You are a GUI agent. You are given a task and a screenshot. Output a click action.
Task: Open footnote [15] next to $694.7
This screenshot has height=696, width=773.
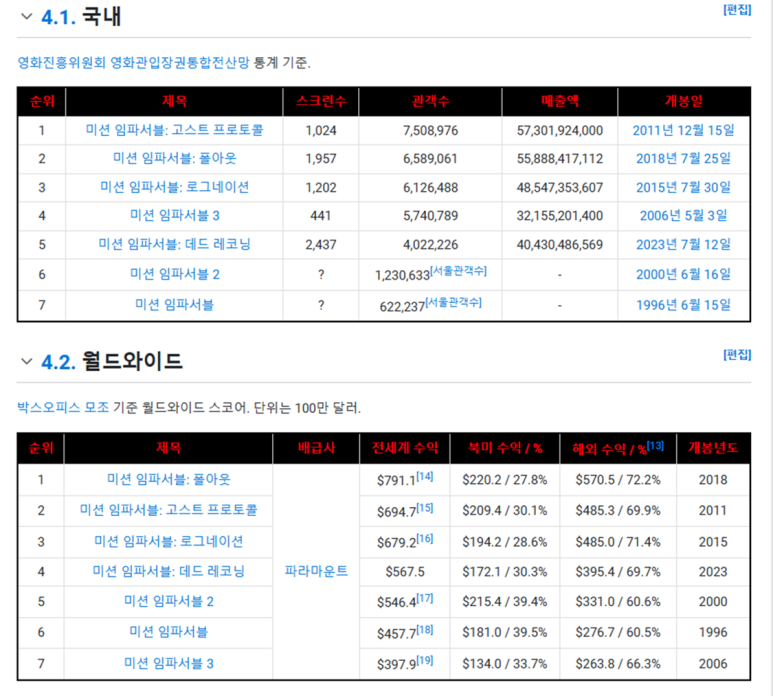pyautogui.click(x=424, y=508)
